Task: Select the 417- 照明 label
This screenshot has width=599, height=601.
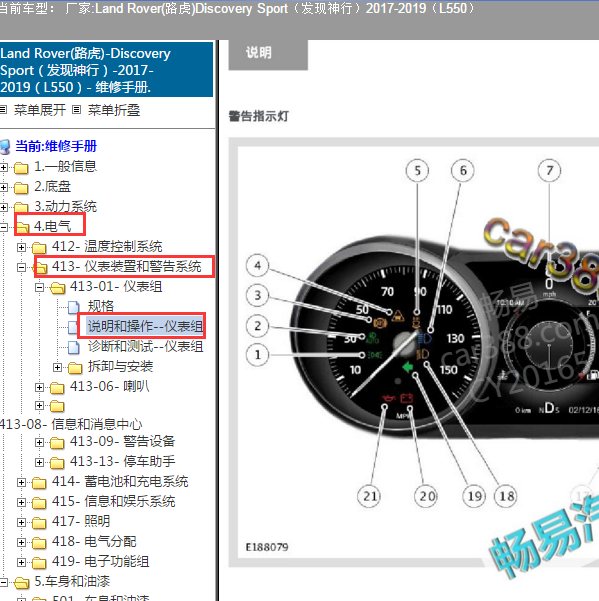Action: (x=81, y=521)
